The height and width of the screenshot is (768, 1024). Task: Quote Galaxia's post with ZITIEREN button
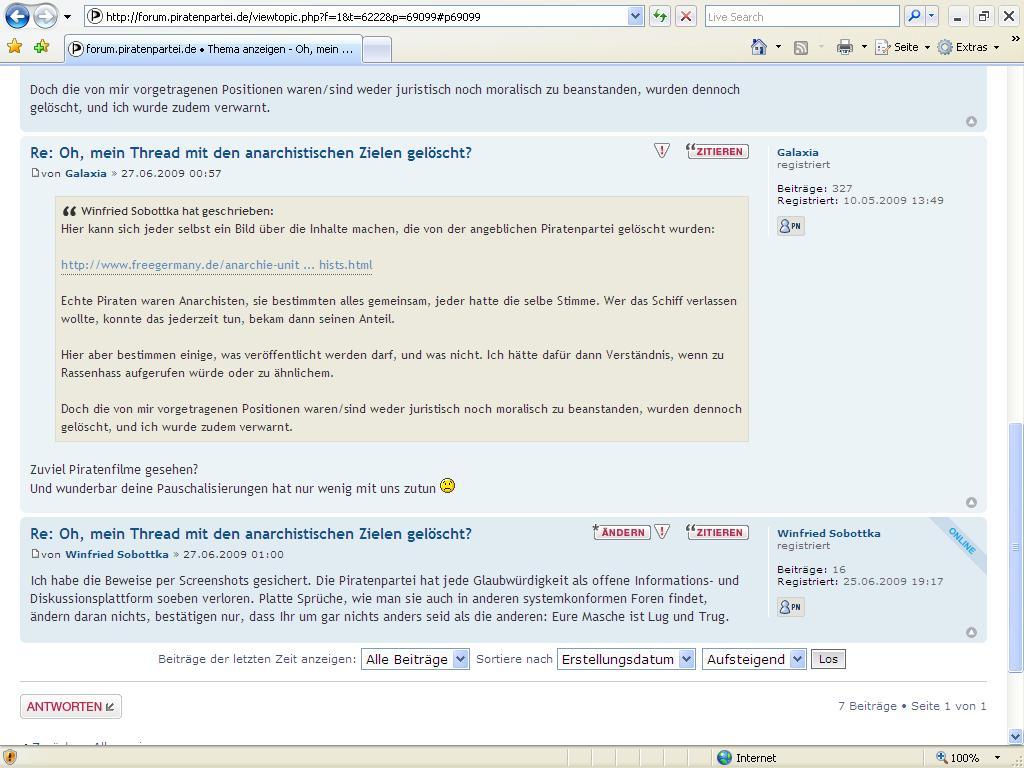717,151
